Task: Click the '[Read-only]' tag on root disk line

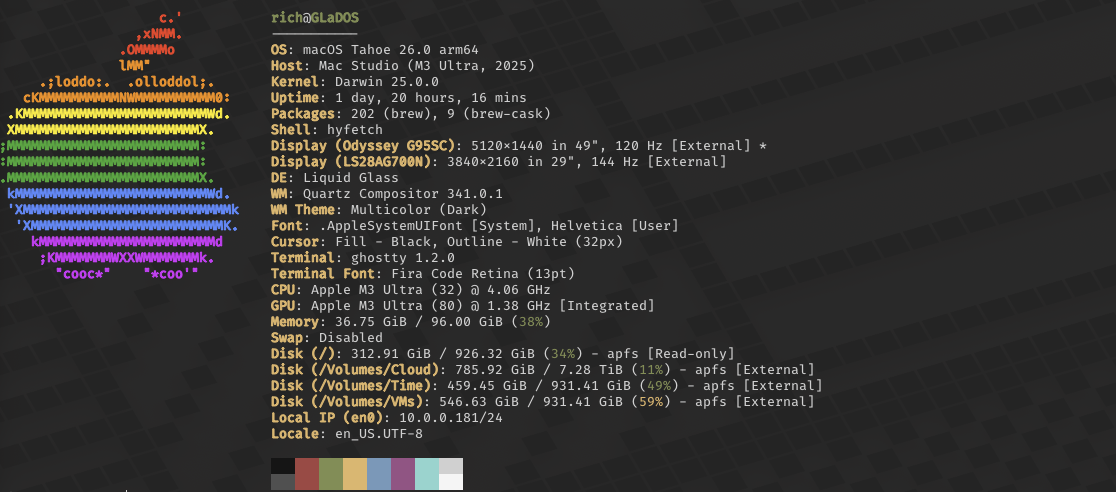Action: 691,354
